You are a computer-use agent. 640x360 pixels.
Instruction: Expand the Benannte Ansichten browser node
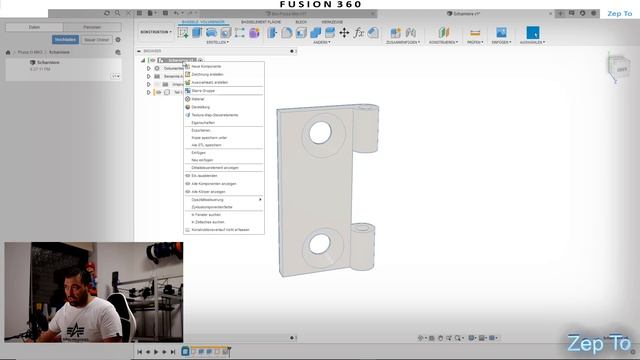149,76
